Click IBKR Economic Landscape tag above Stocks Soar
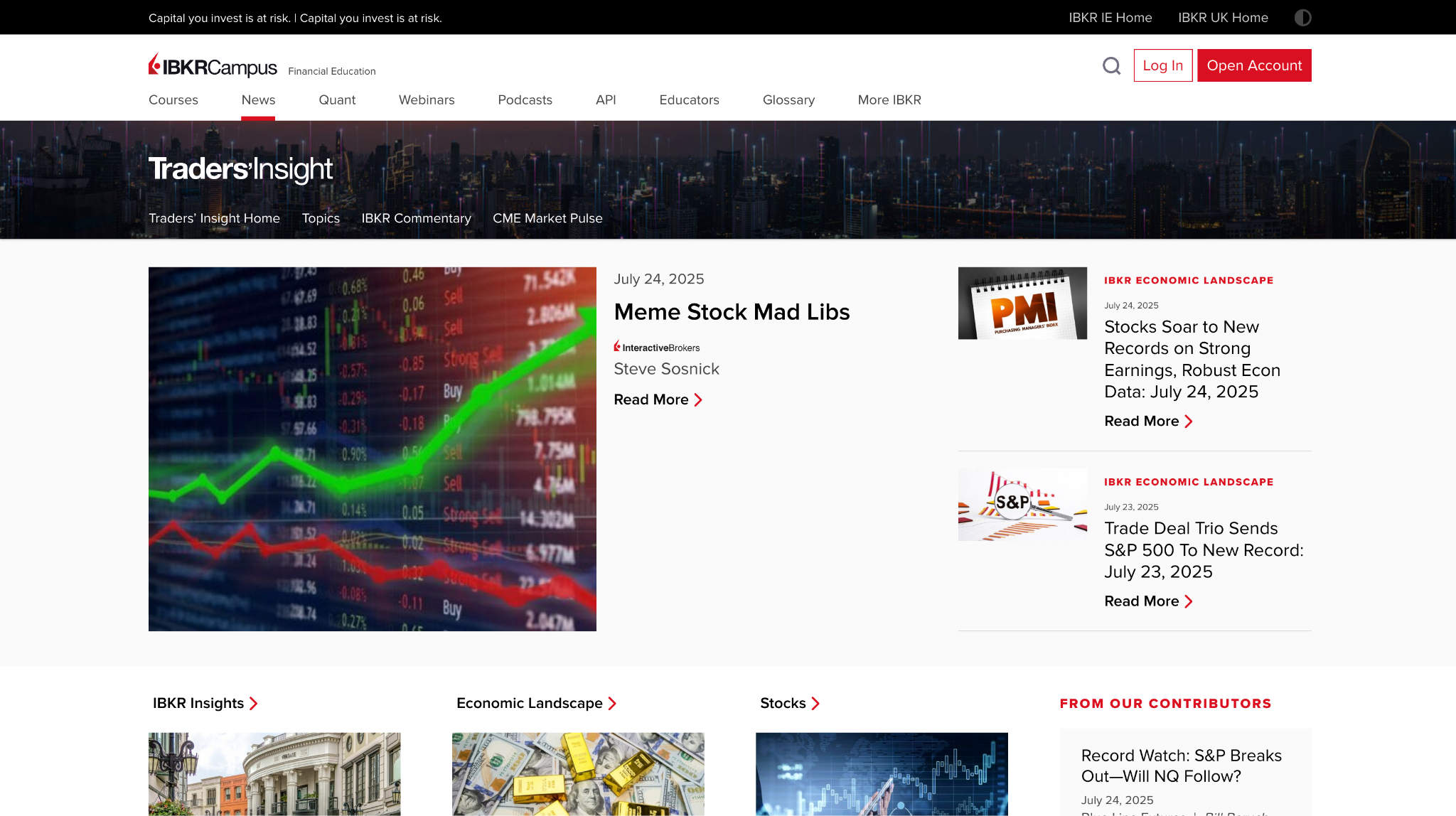This screenshot has width=1456, height=816. (1189, 280)
